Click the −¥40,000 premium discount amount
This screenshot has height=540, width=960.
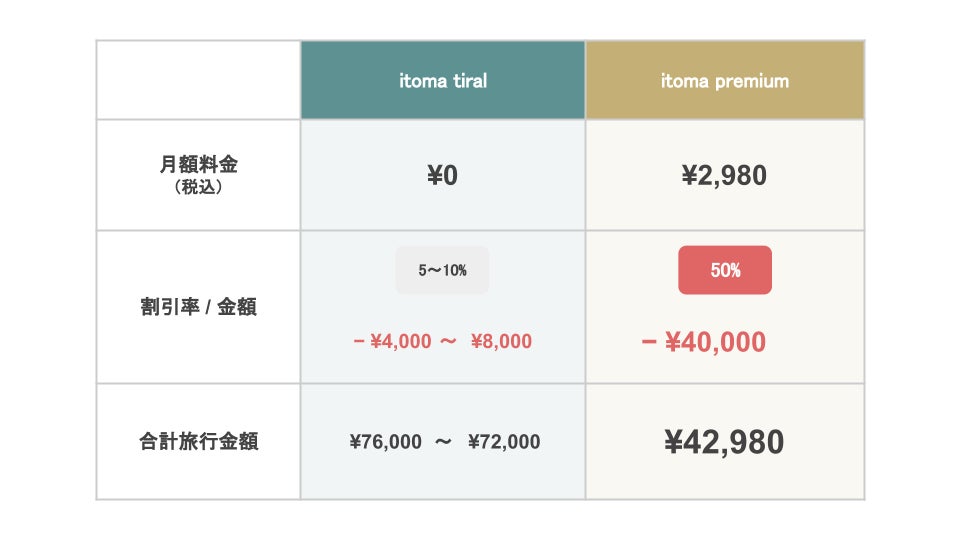click(x=703, y=342)
